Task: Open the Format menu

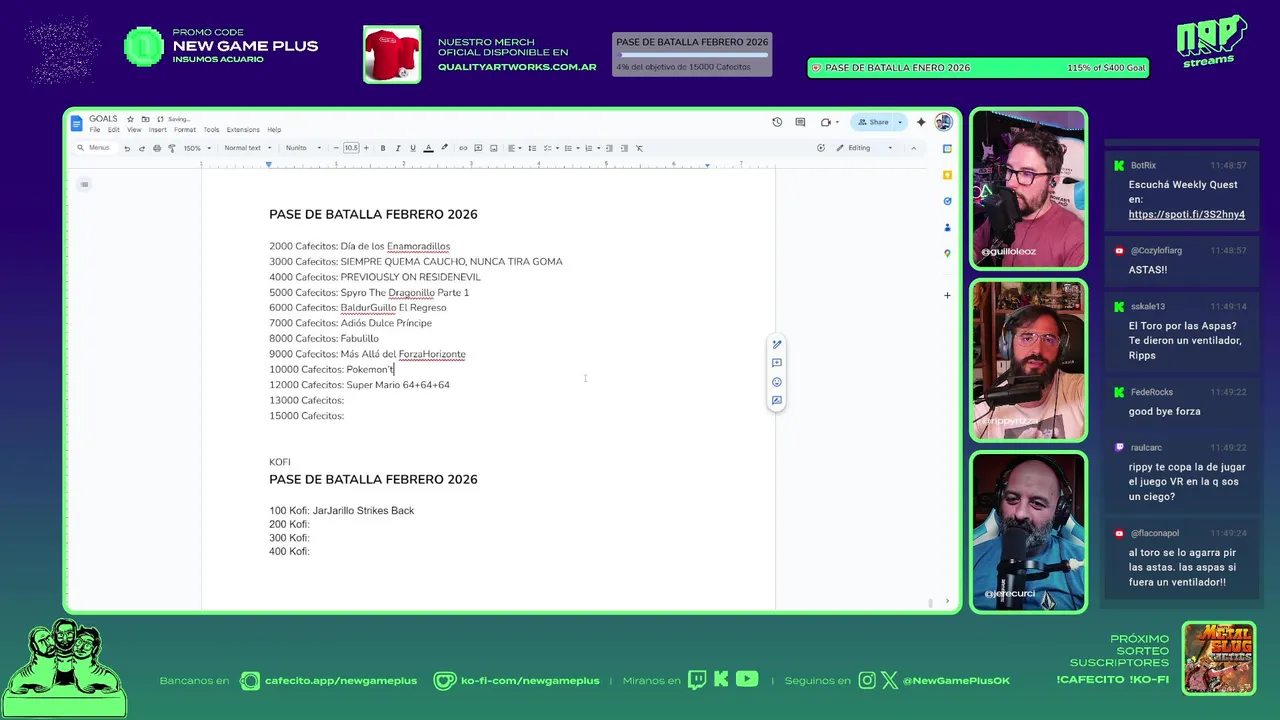Action: point(185,130)
